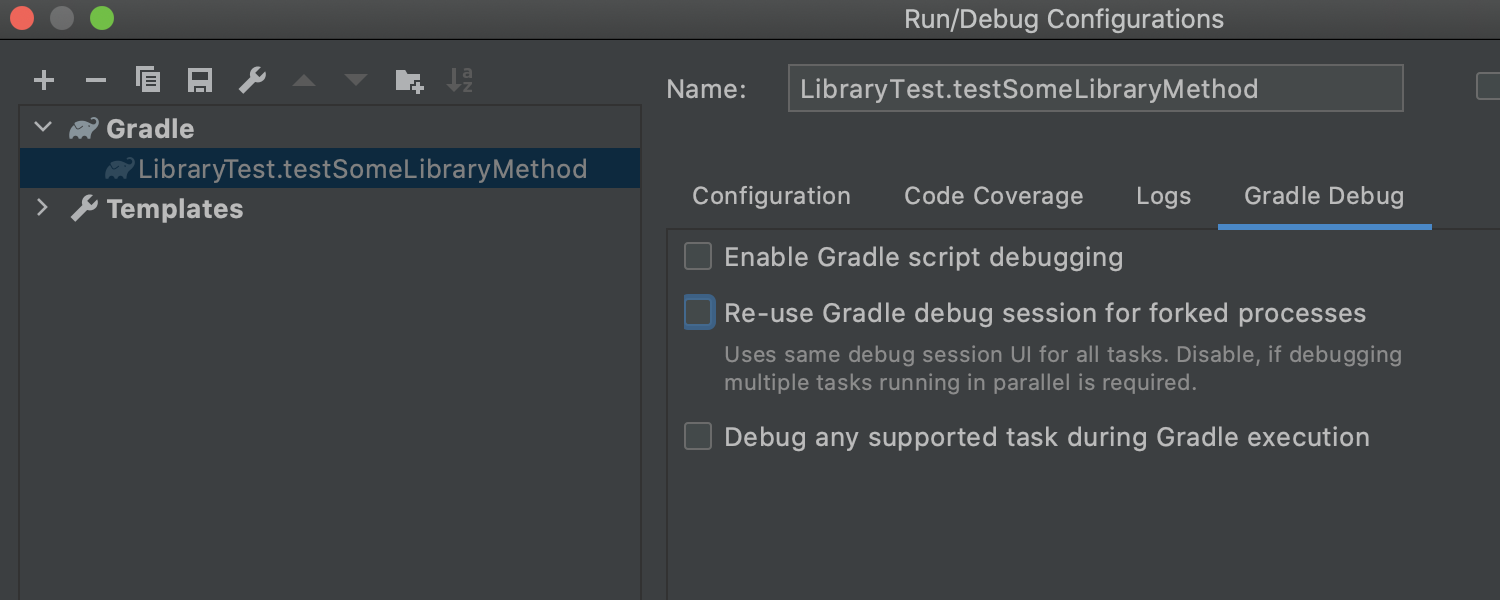Screen dimensions: 1500x600
Task: Click into the Name input field
Action: click(1096, 88)
